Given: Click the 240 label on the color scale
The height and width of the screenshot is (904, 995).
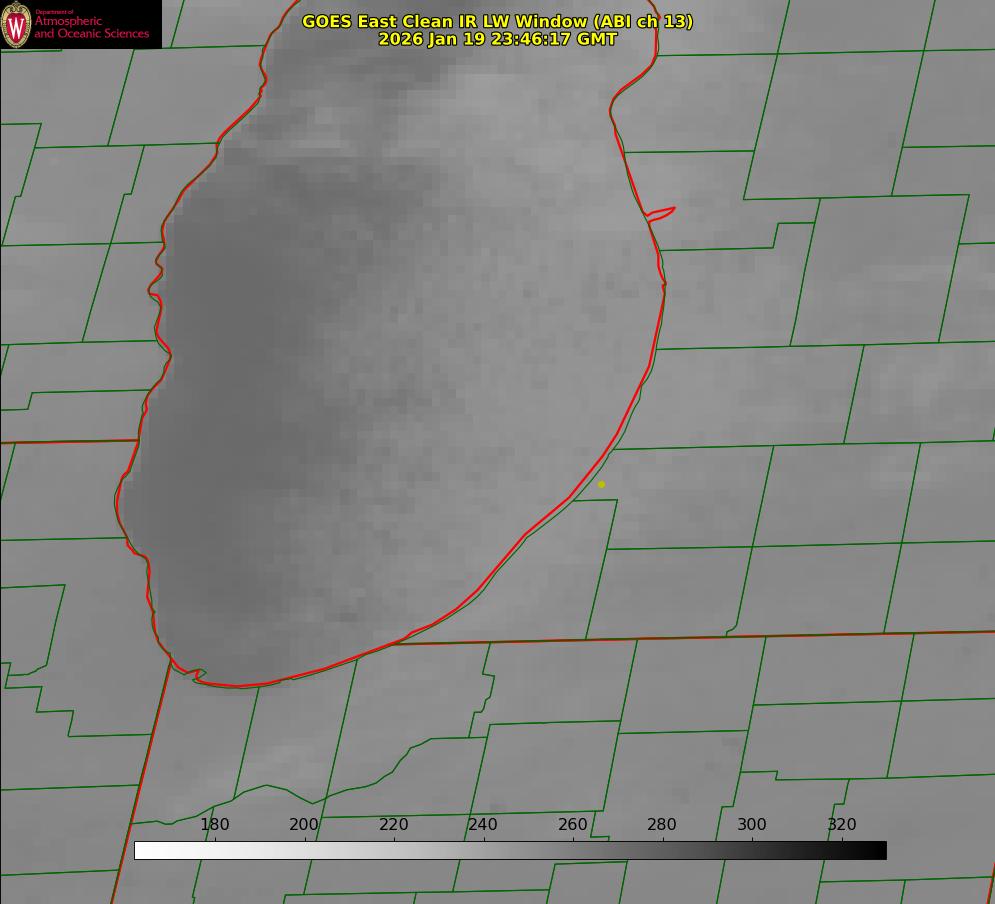Looking at the screenshot, I should tap(483, 825).
